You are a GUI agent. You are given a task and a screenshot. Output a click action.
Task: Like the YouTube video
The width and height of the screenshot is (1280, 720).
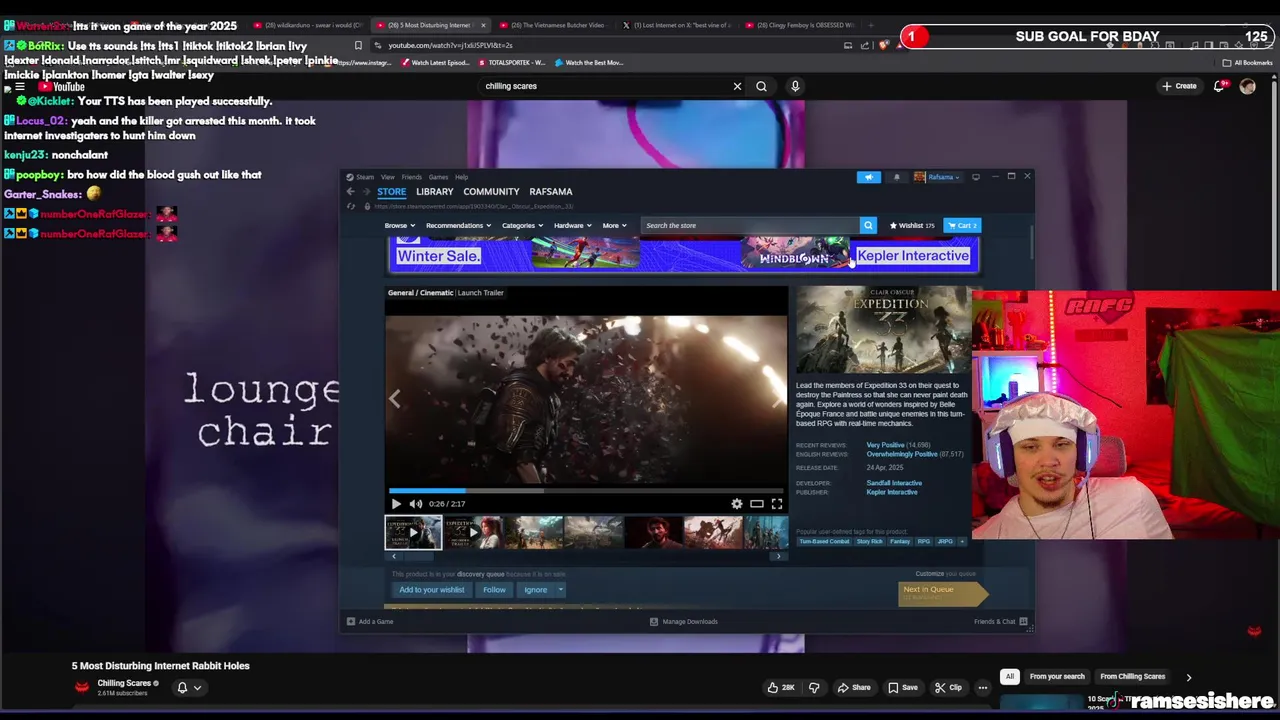pyautogui.click(x=781, y=688)
